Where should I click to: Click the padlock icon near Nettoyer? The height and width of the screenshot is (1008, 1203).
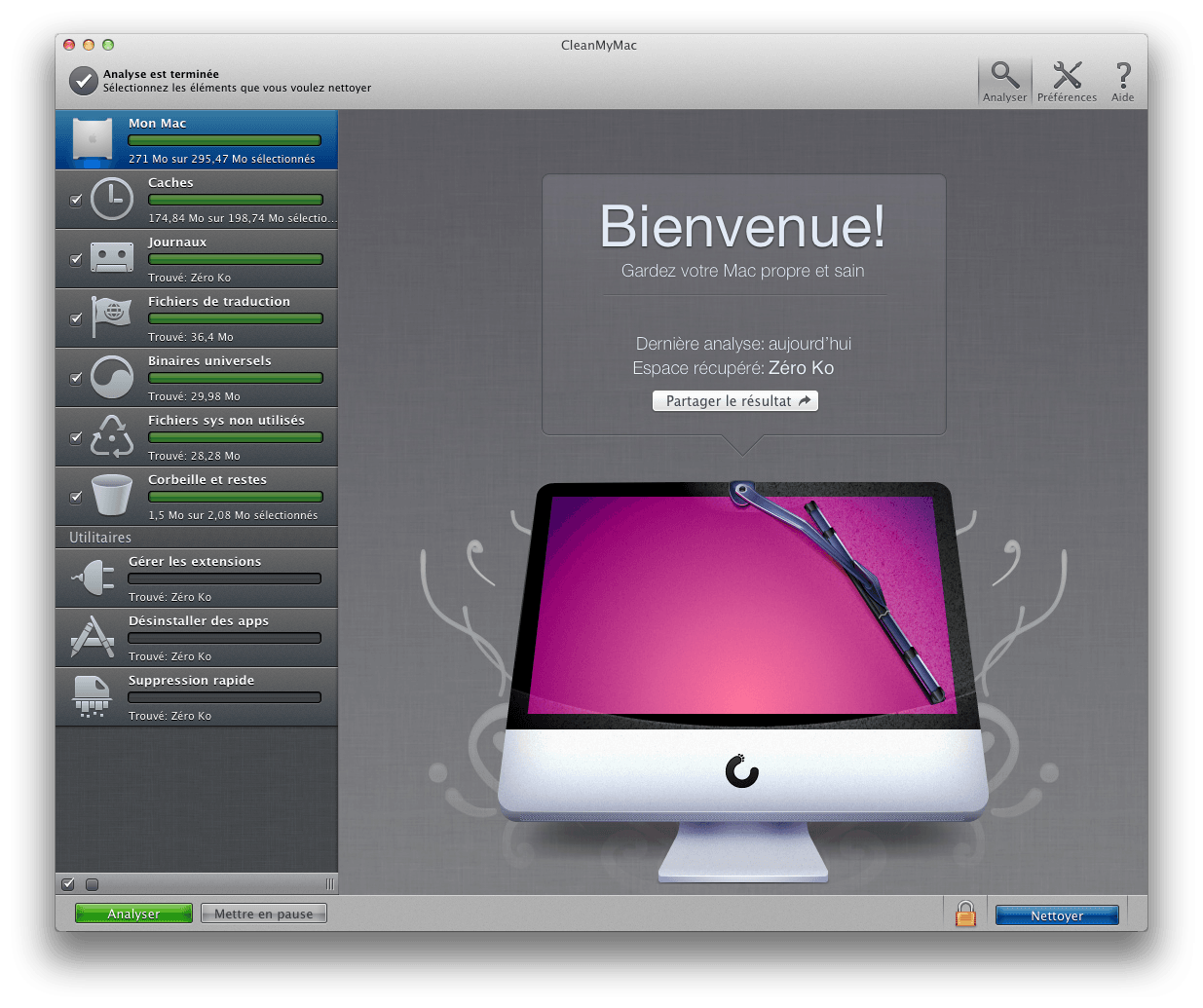tap(965, 914)
